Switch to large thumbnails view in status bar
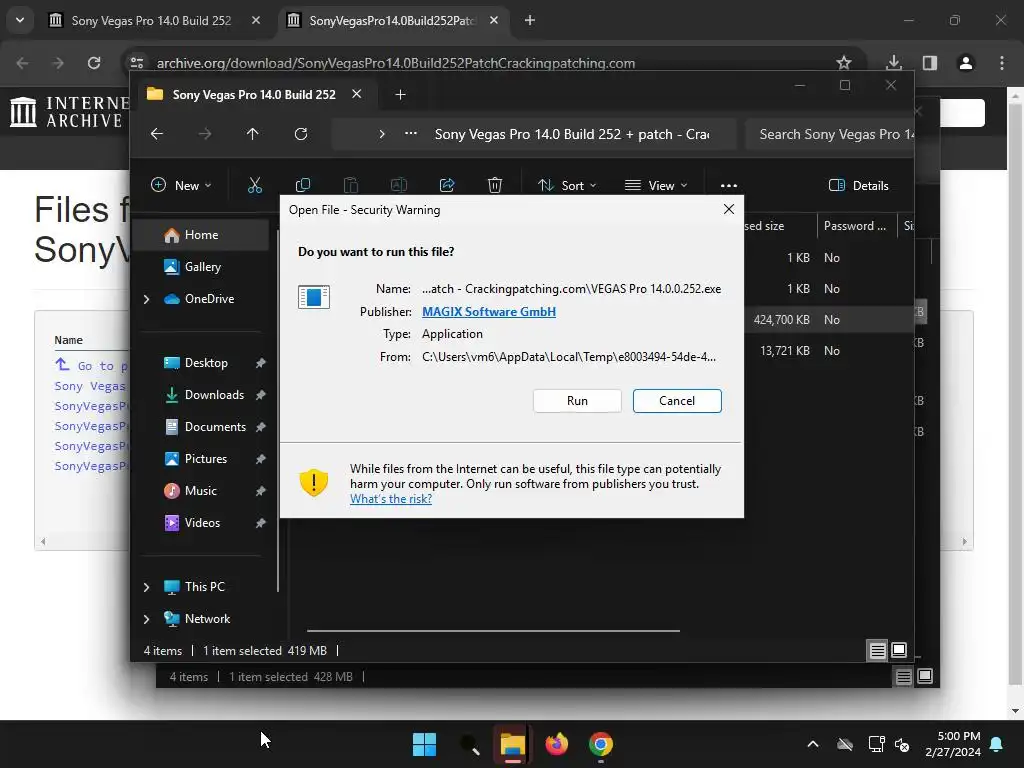 (x=899, y=650)
